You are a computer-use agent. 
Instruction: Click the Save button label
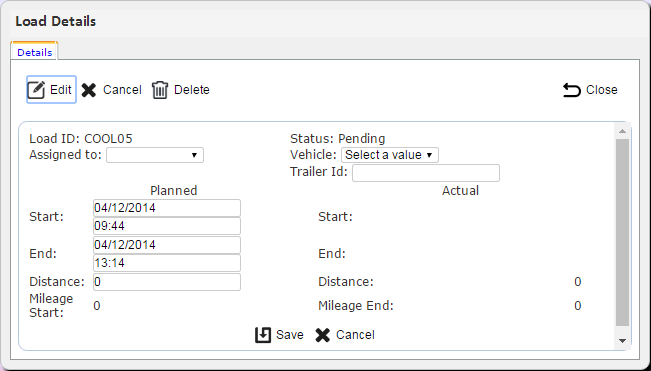[290, 335]
